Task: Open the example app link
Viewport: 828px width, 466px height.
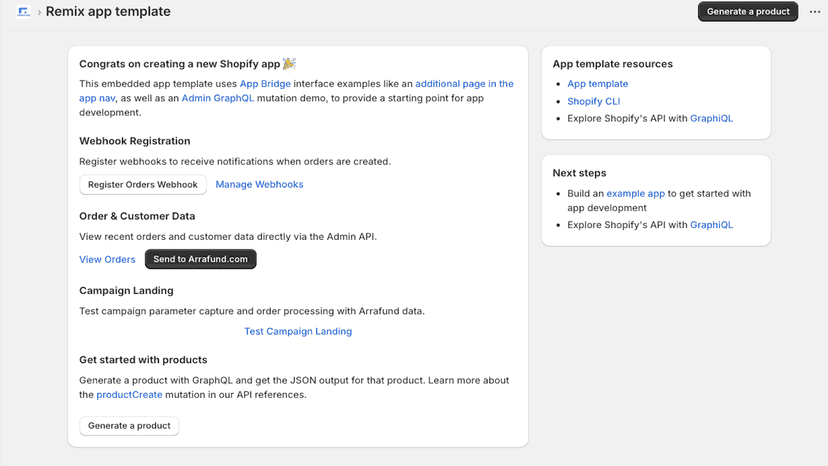Action: pyautogui.click(x=635, y=193)
